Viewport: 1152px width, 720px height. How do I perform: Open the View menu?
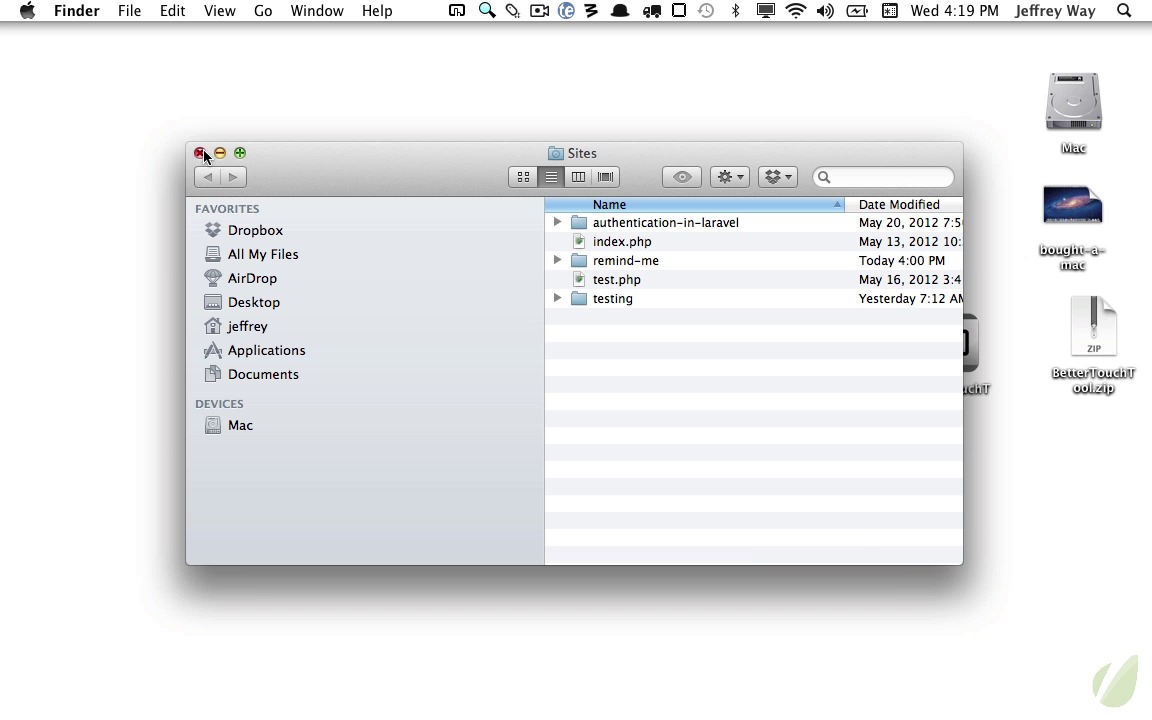(x=220, y=11)
